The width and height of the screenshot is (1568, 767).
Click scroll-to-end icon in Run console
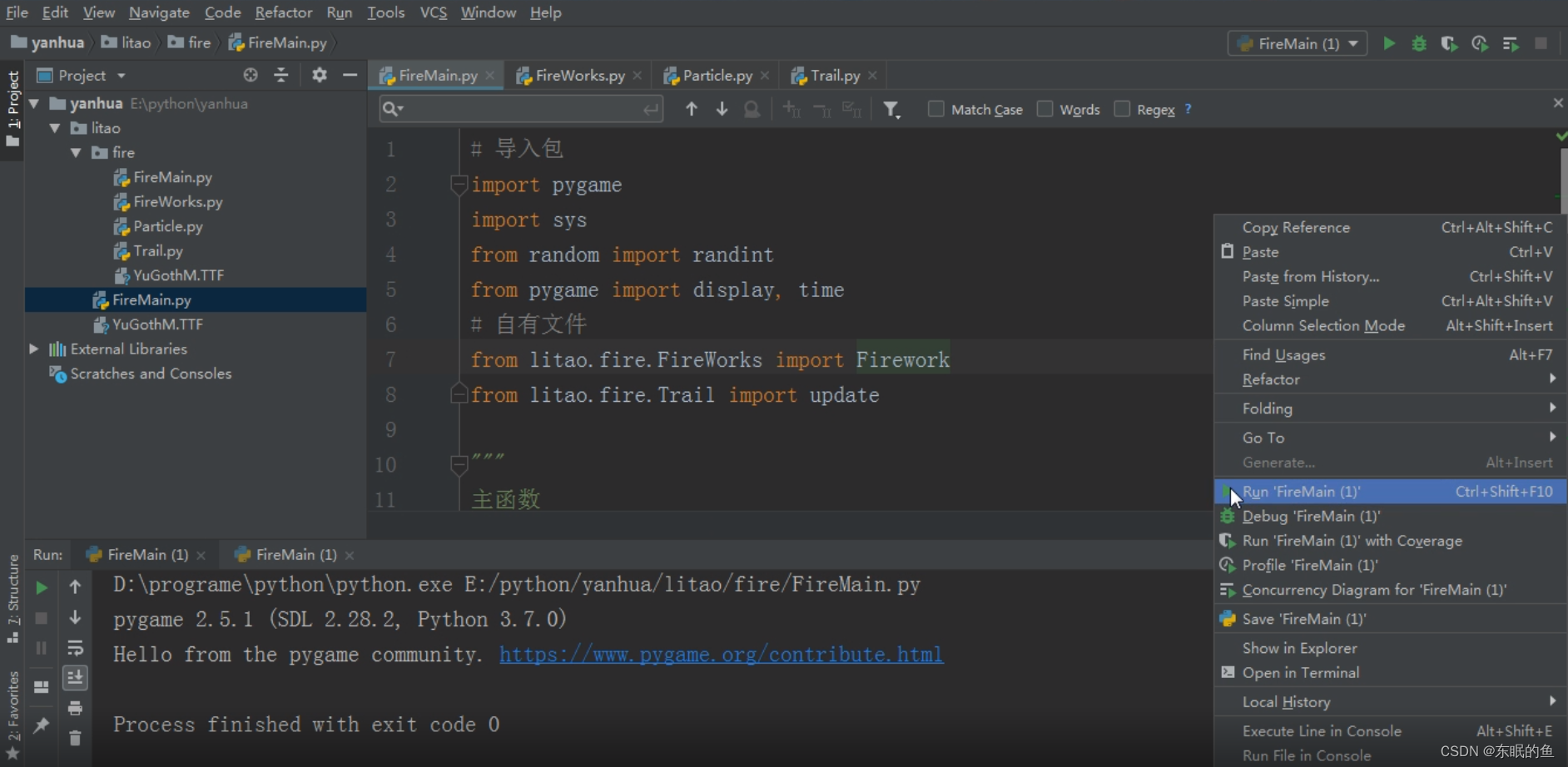pos(75,678)
